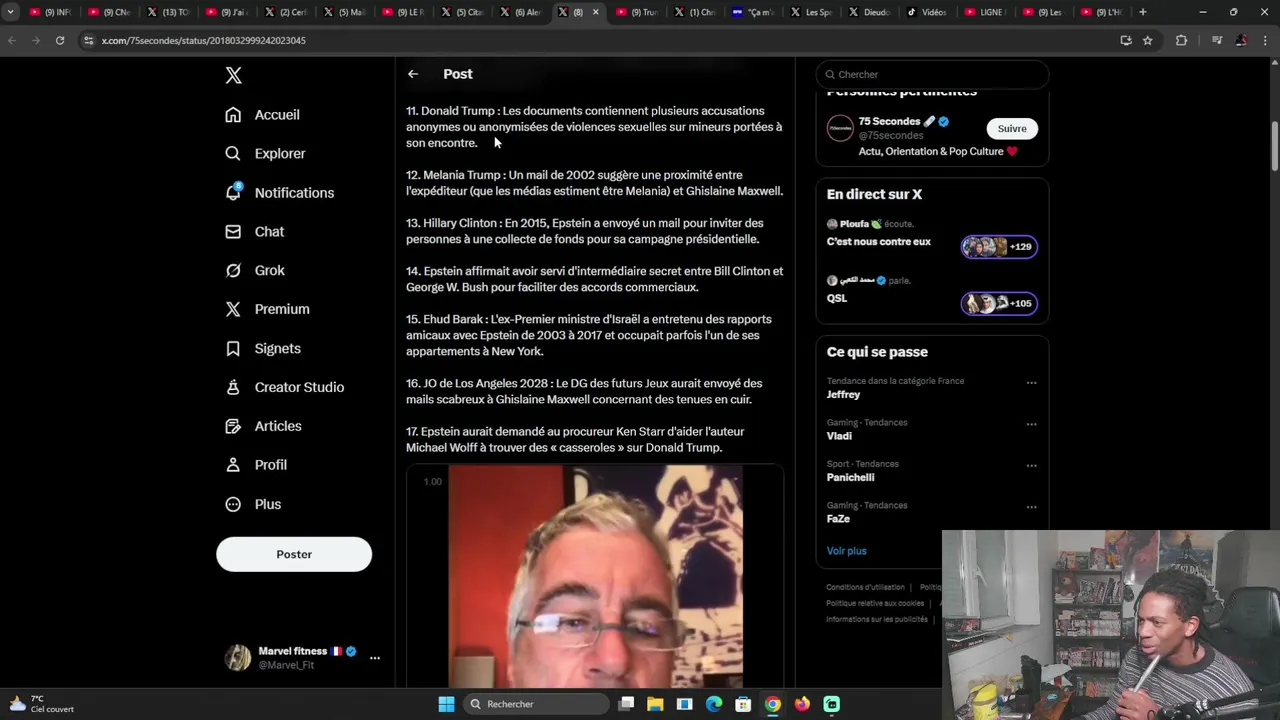Click the Marvel fitness profile avatar
This screenshot has width=1280, height=720.
point(238,658)
